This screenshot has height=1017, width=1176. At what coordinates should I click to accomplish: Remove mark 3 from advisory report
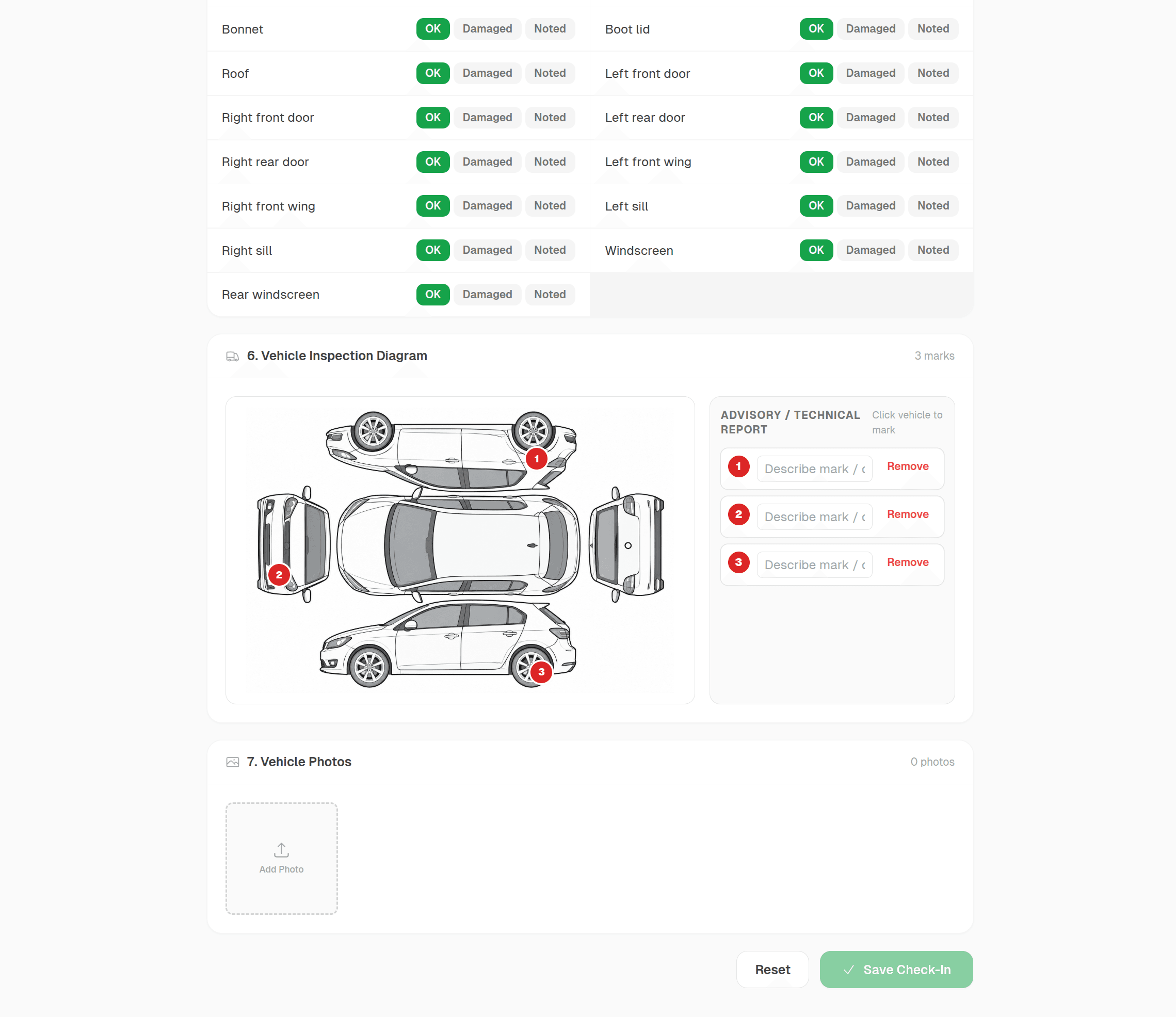pos(908,562)
